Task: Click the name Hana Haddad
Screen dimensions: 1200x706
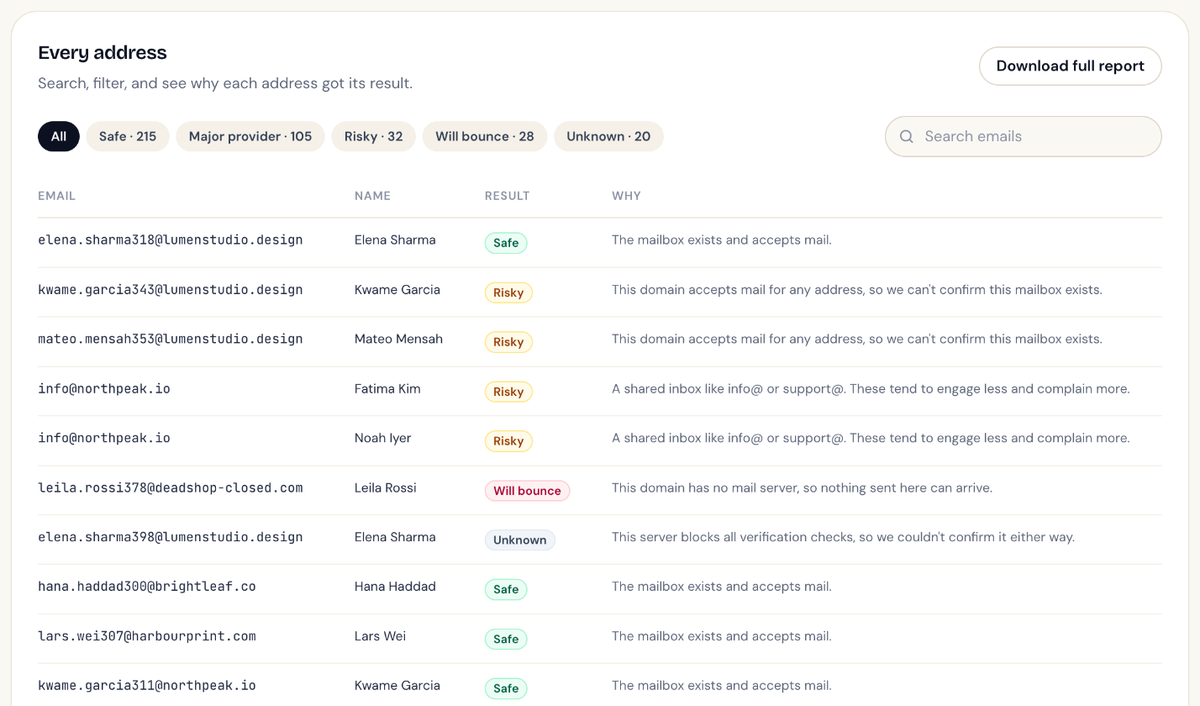Action: [395, 587]
